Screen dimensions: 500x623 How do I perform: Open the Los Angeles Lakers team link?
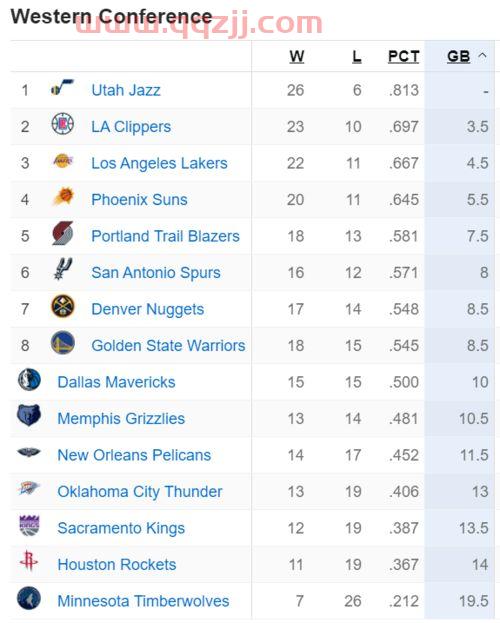pyautogui.click(x=159, y=163)
